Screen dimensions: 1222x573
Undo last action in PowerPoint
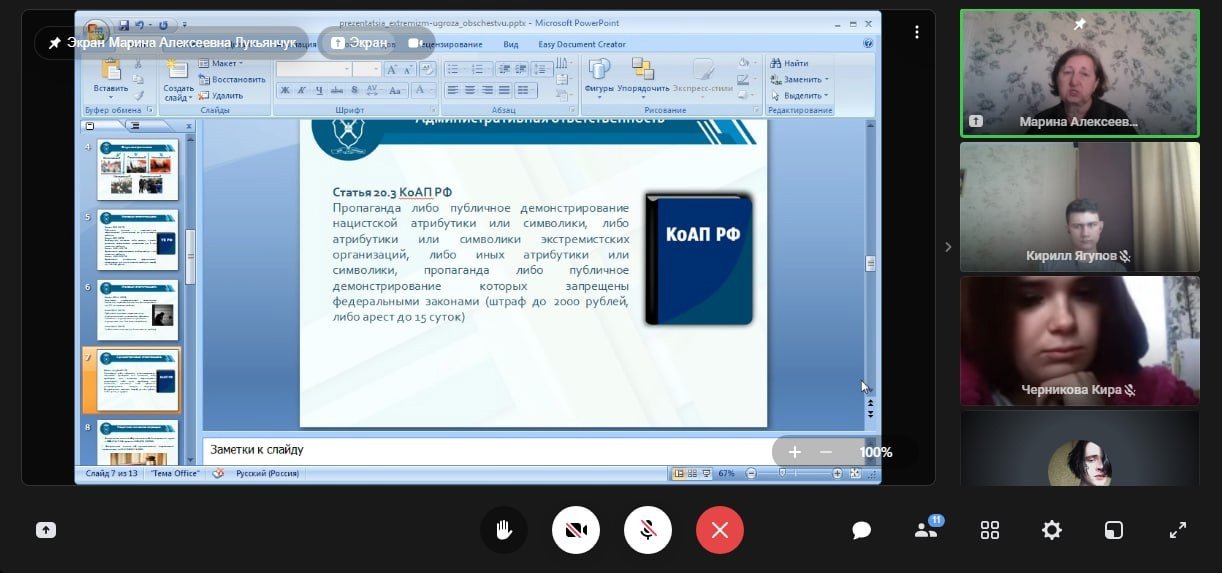click(141, 24)
